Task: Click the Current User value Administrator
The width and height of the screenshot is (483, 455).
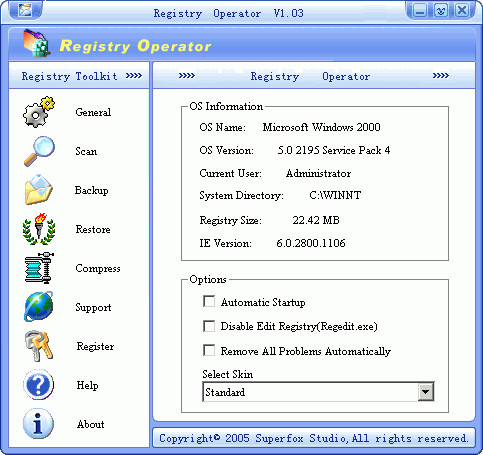Action: 318,173
